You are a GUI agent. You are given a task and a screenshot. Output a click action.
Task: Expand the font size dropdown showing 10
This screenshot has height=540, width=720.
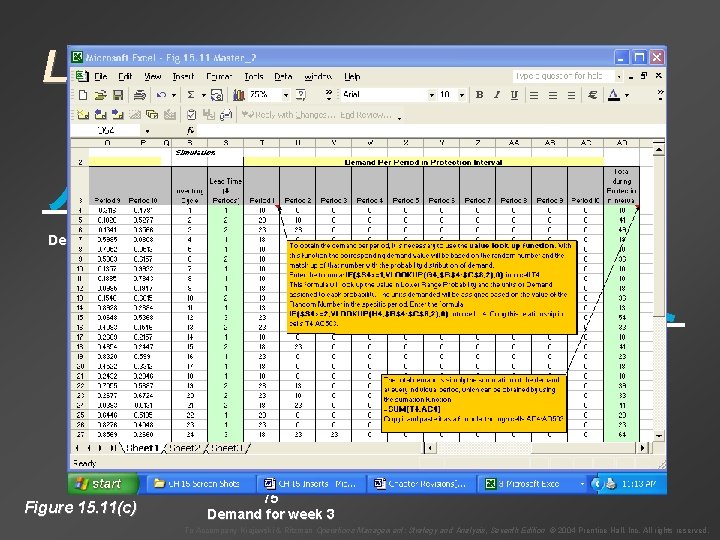(x=461, y=95)
